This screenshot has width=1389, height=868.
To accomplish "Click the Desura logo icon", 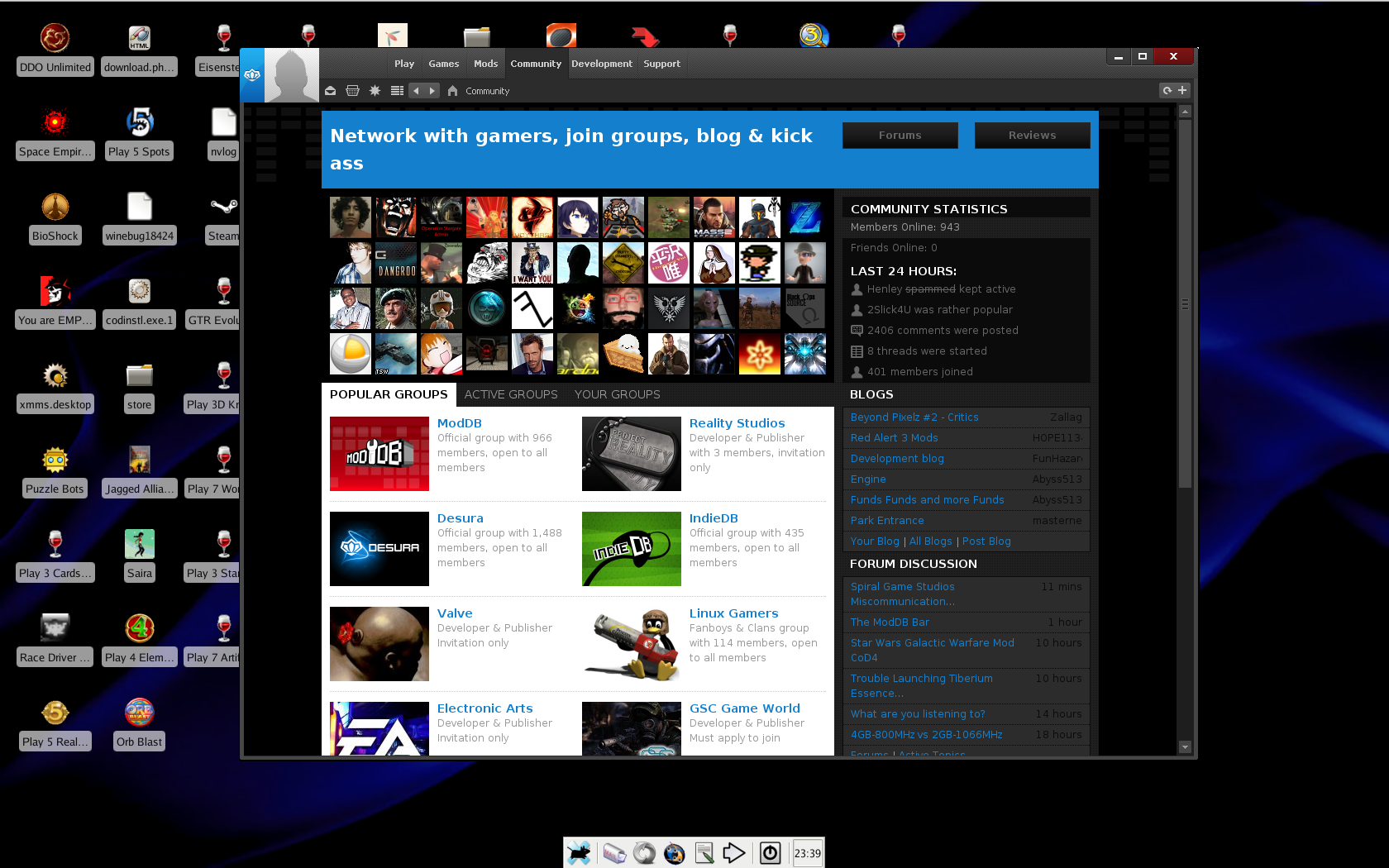I will (x=252, y=74).
